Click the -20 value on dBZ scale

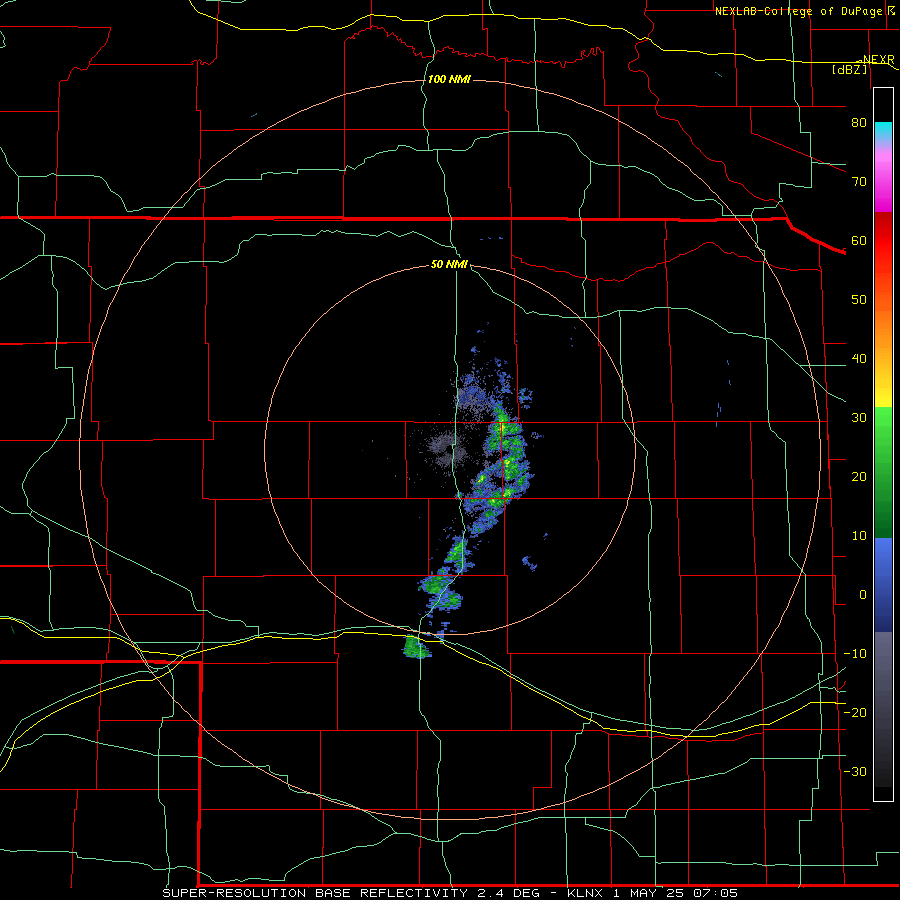click(855, 712)
